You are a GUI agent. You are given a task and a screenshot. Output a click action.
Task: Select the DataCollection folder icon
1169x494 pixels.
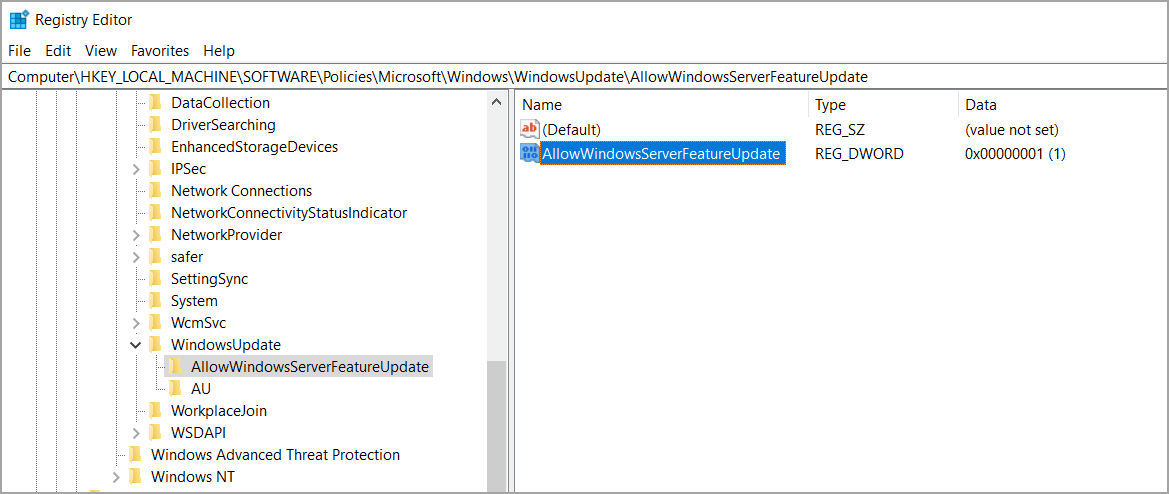point(155,103)
